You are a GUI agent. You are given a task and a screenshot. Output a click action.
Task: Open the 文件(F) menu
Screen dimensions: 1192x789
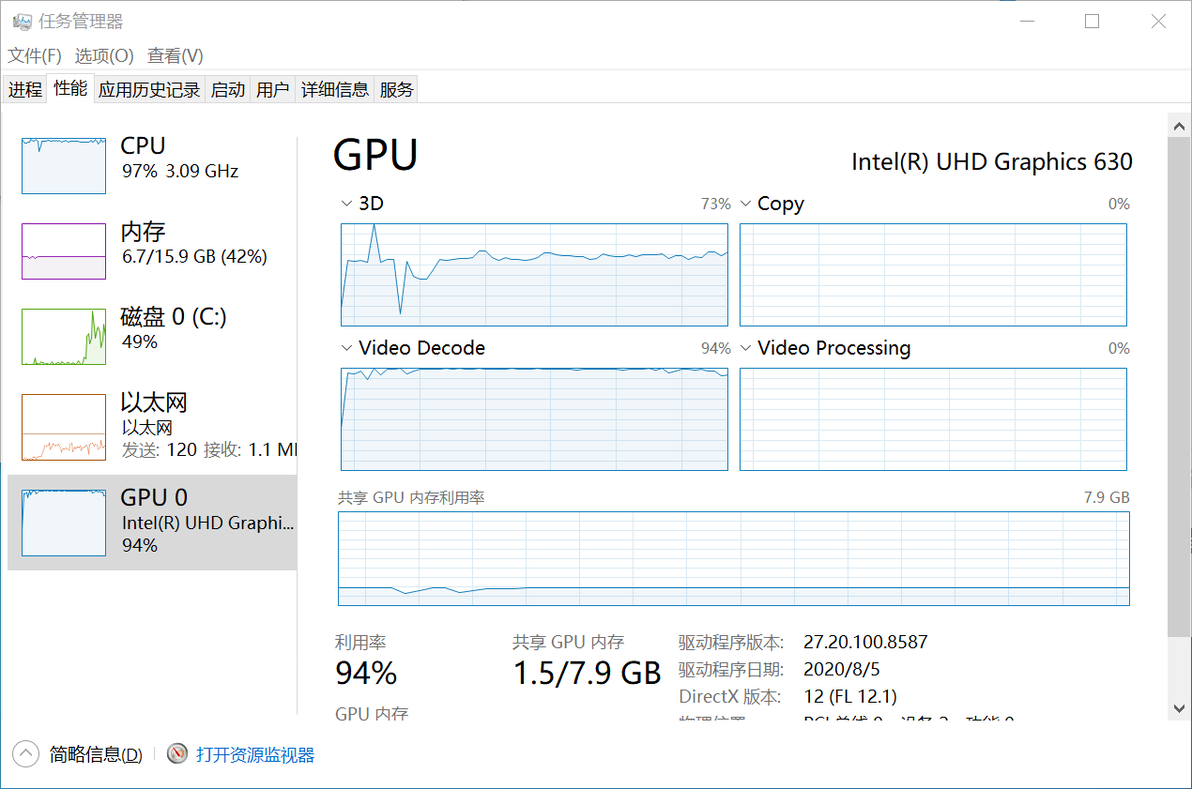click(35, 56)
